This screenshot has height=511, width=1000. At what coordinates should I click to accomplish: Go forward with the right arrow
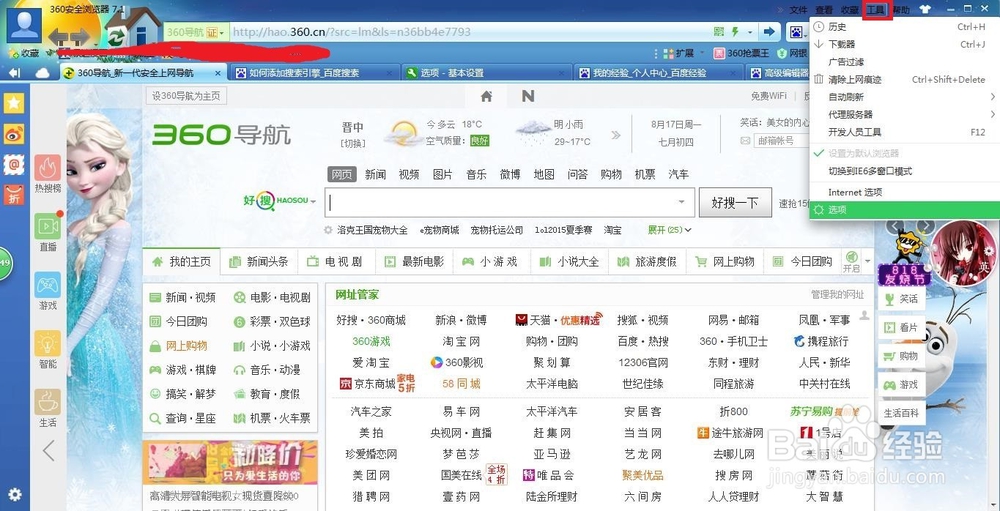click(x=81, y=37)
